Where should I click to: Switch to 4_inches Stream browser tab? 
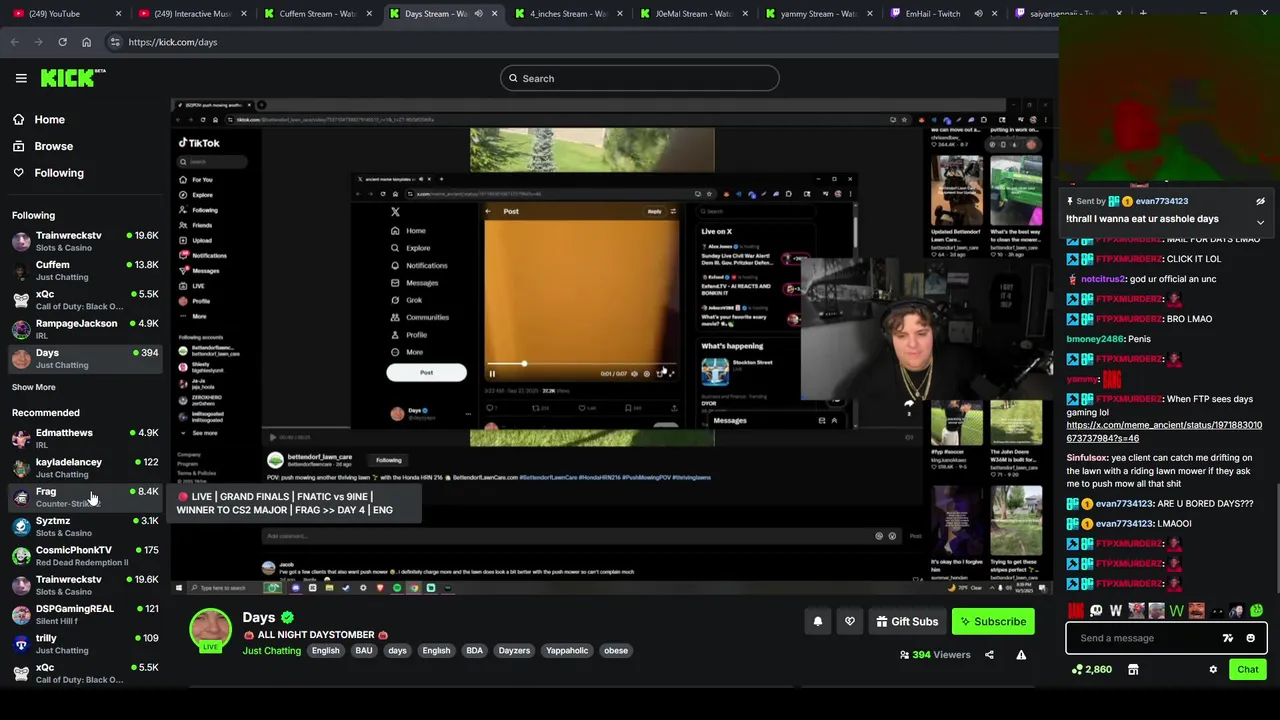coord(568,14)
